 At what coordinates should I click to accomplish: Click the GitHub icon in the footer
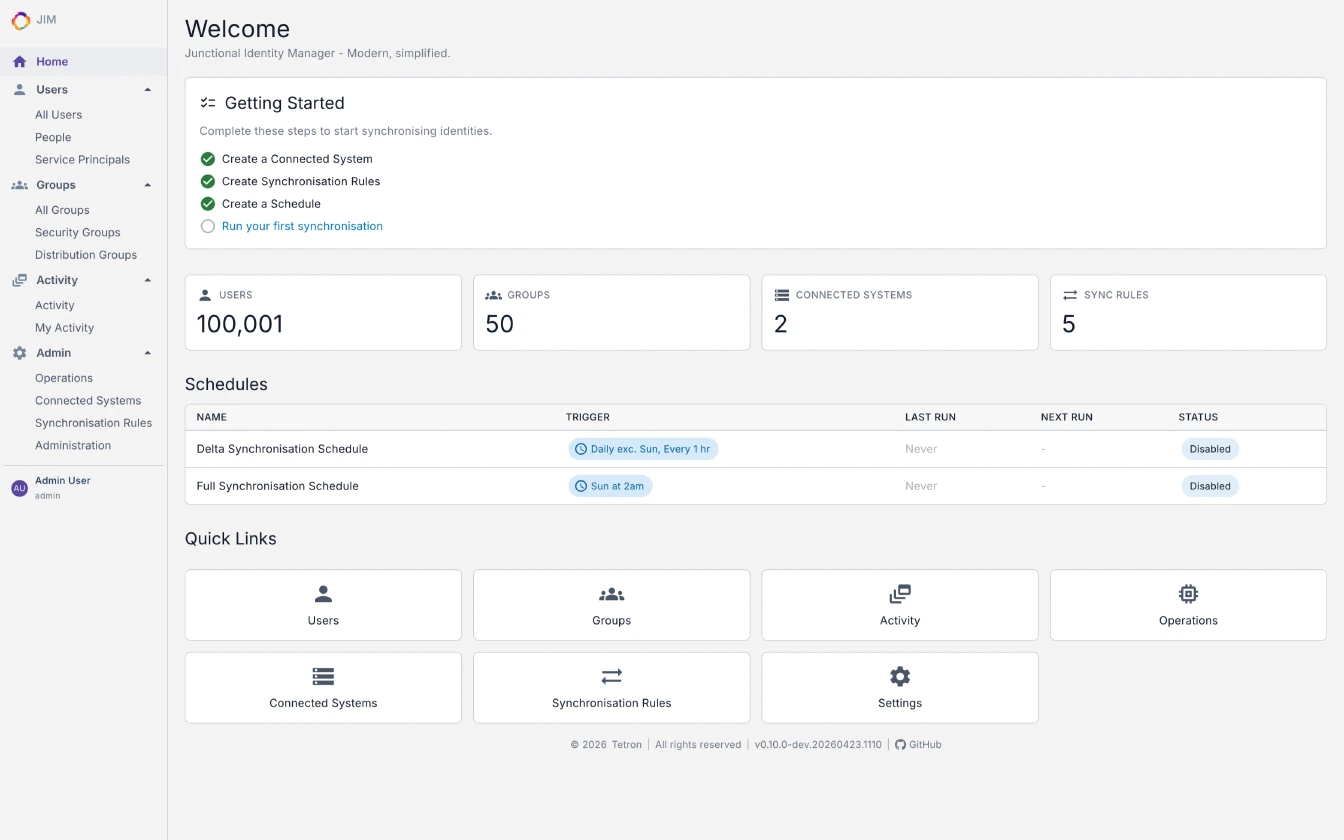click(899, 744)
